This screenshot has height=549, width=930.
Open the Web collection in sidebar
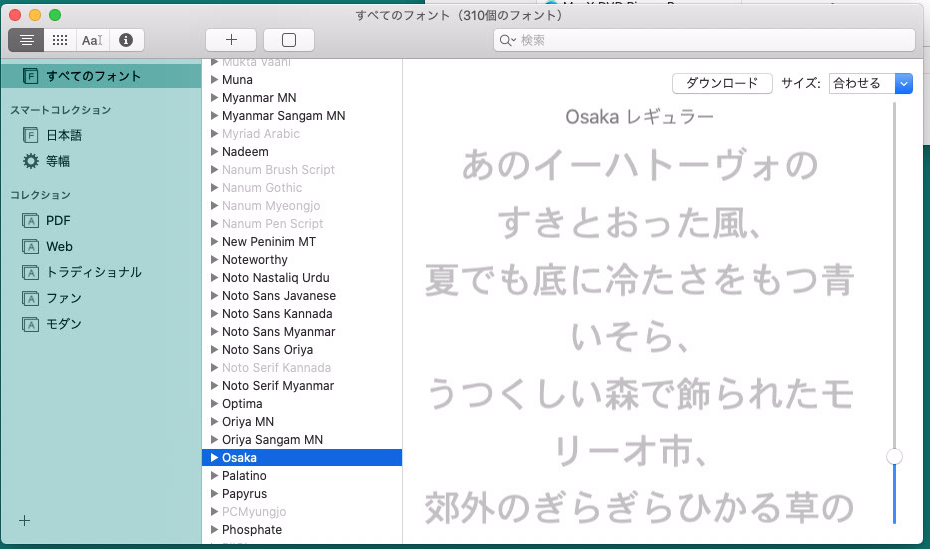point(59,246)
